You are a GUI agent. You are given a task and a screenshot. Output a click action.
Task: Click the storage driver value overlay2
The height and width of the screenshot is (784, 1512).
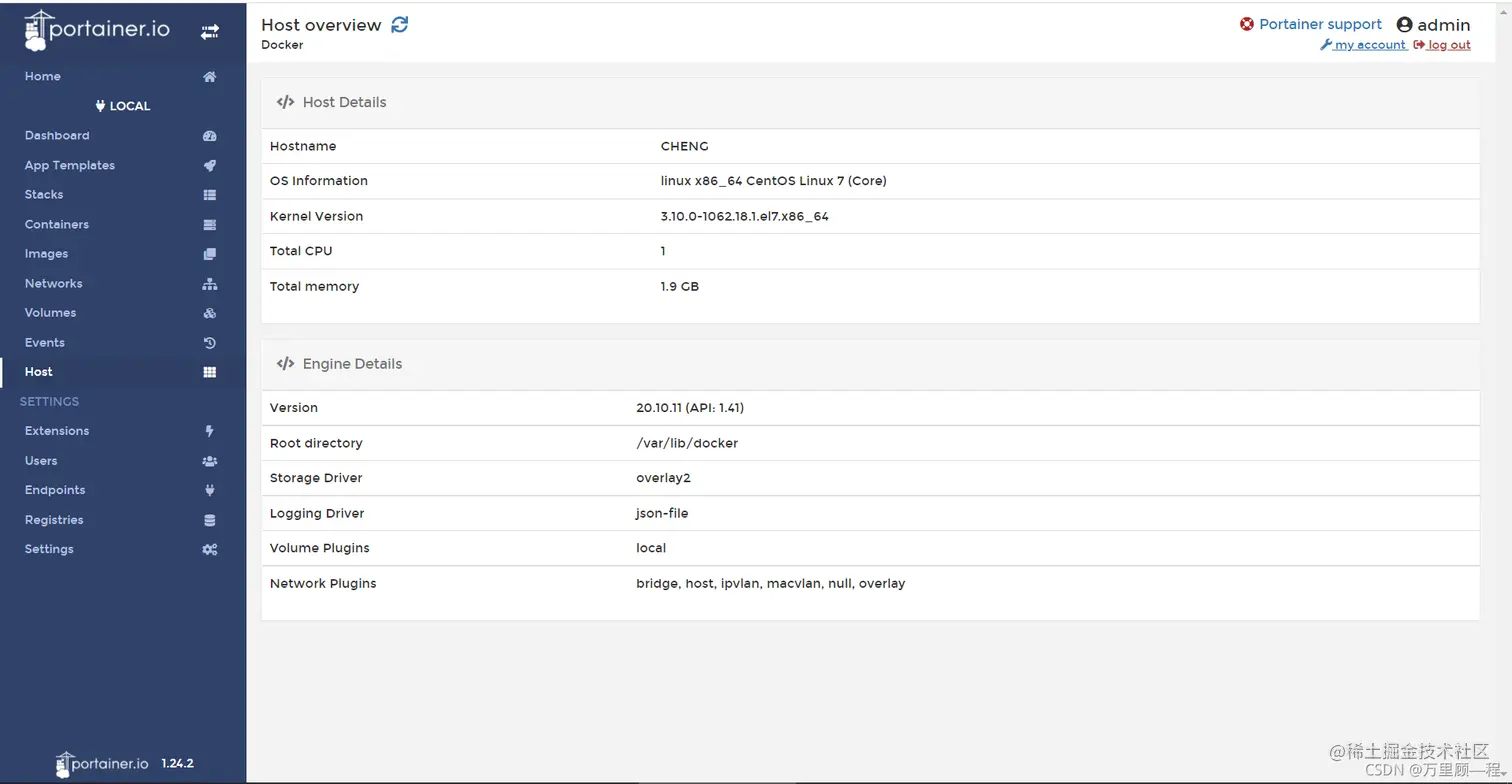click(x=663, y=478)
